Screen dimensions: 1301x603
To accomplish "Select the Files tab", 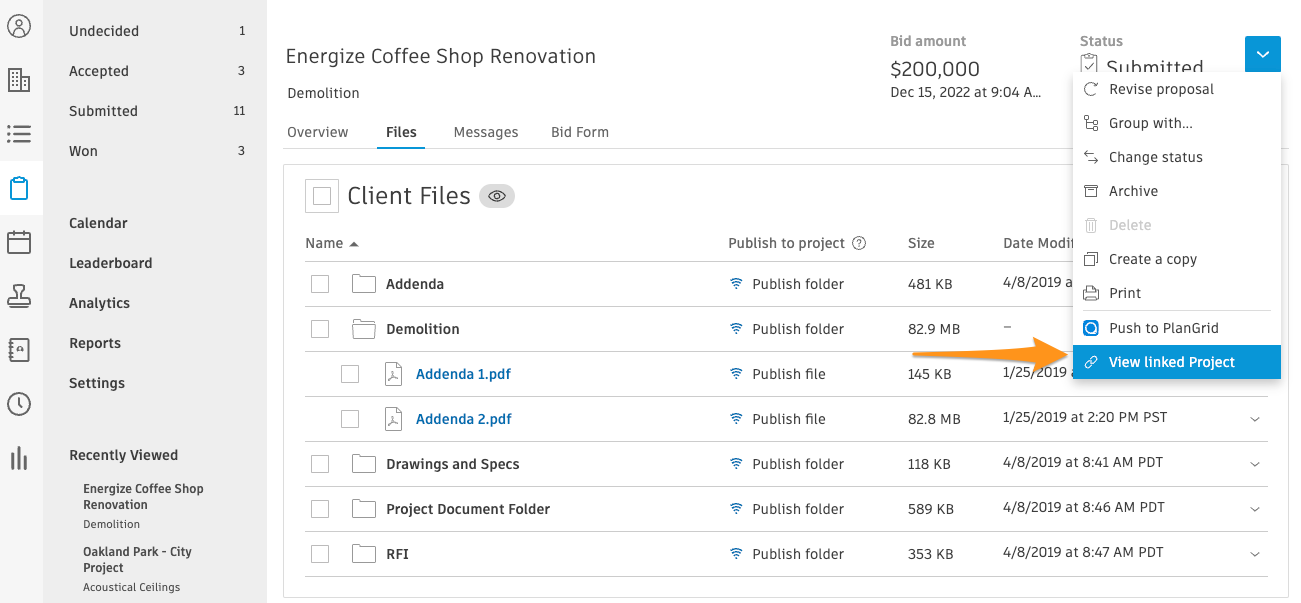I will [401, 132].
